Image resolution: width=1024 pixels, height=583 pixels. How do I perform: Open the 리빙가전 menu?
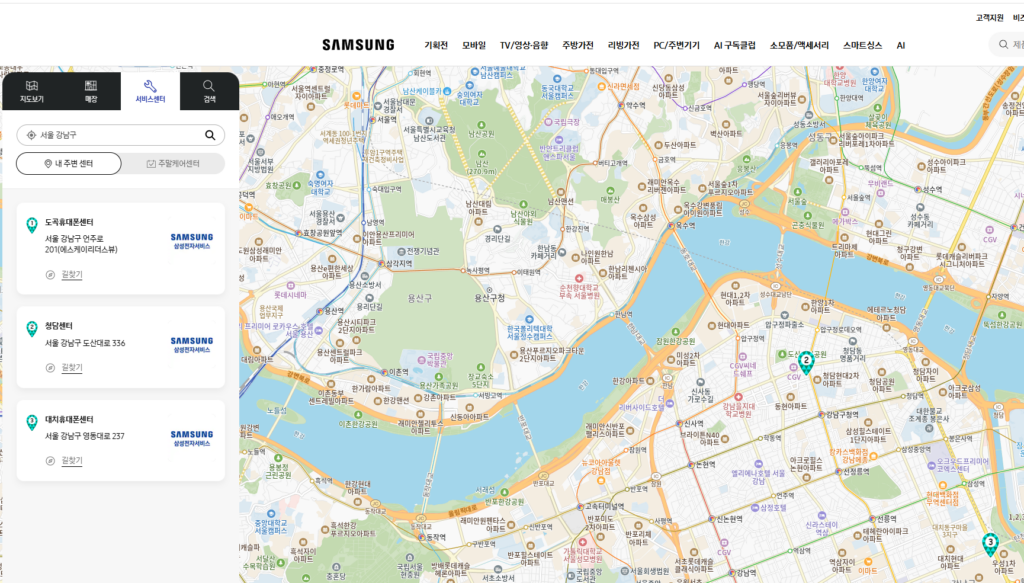click(x=624, y=46)
